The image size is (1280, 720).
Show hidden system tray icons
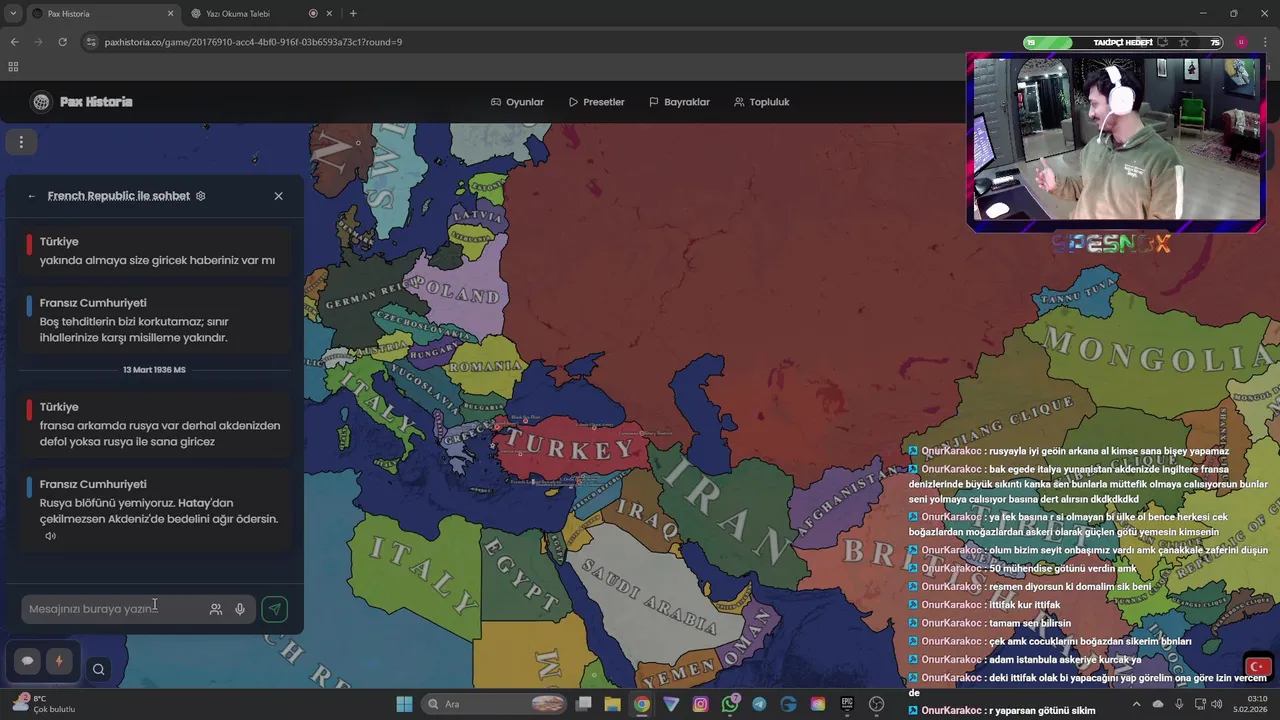pyautogui.click(x=1136, y=704)
